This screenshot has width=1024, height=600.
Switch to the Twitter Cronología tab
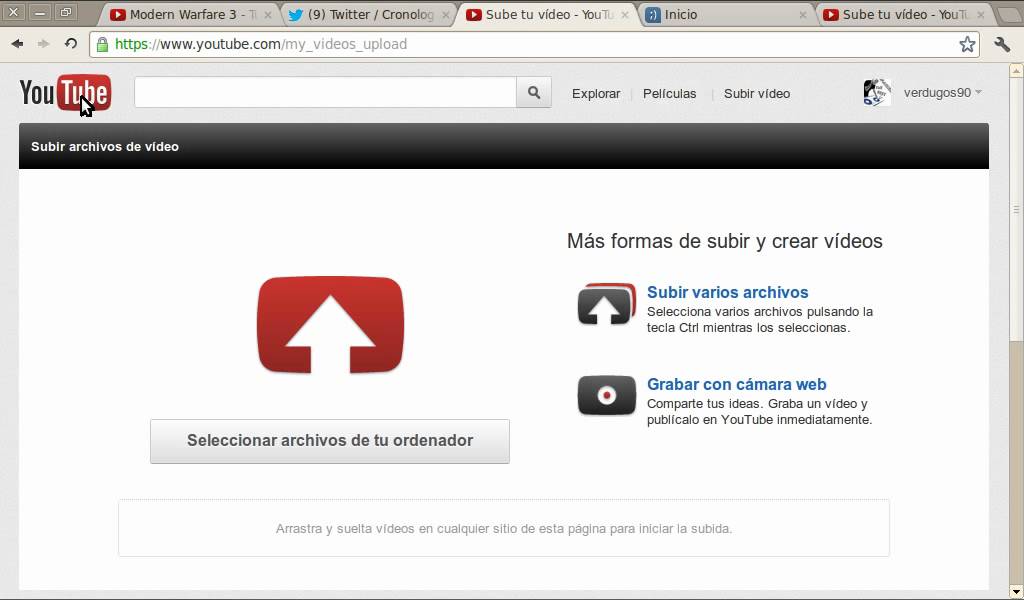[370, 14]
